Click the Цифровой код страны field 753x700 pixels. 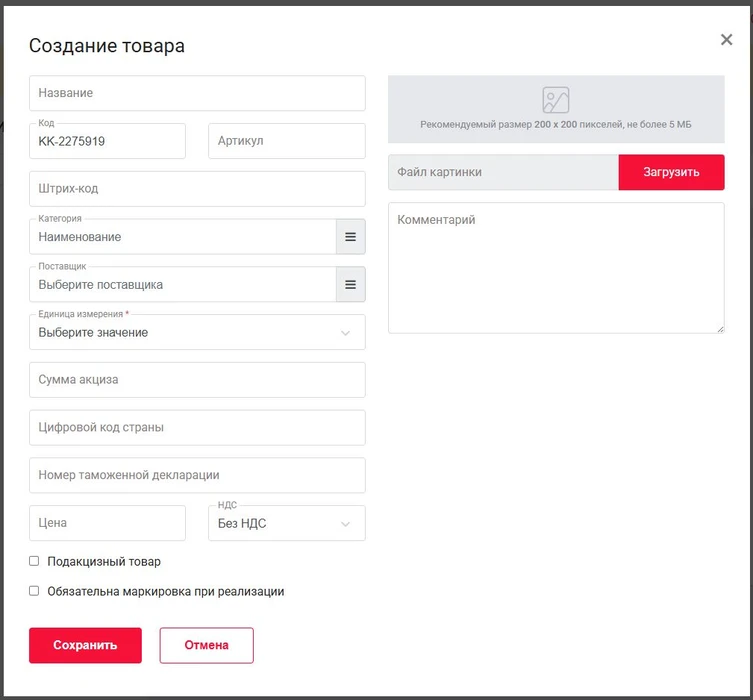click(197, 428)
